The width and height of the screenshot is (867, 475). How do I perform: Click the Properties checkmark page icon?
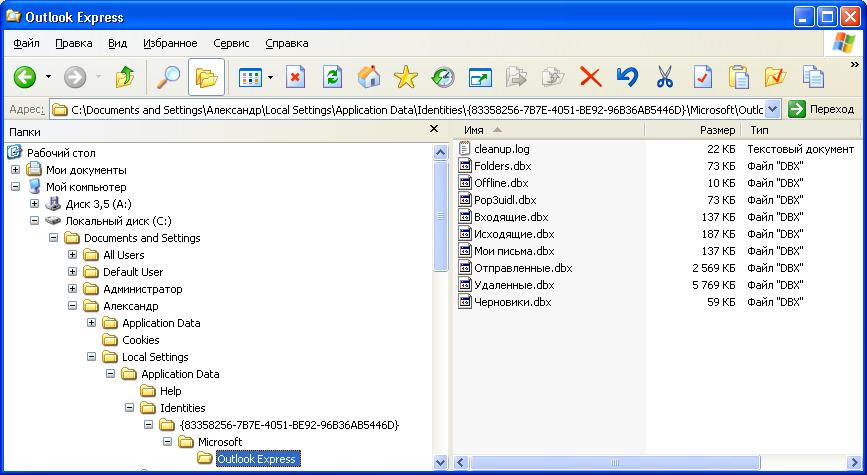pyautogui.click(x=702, y=77)
